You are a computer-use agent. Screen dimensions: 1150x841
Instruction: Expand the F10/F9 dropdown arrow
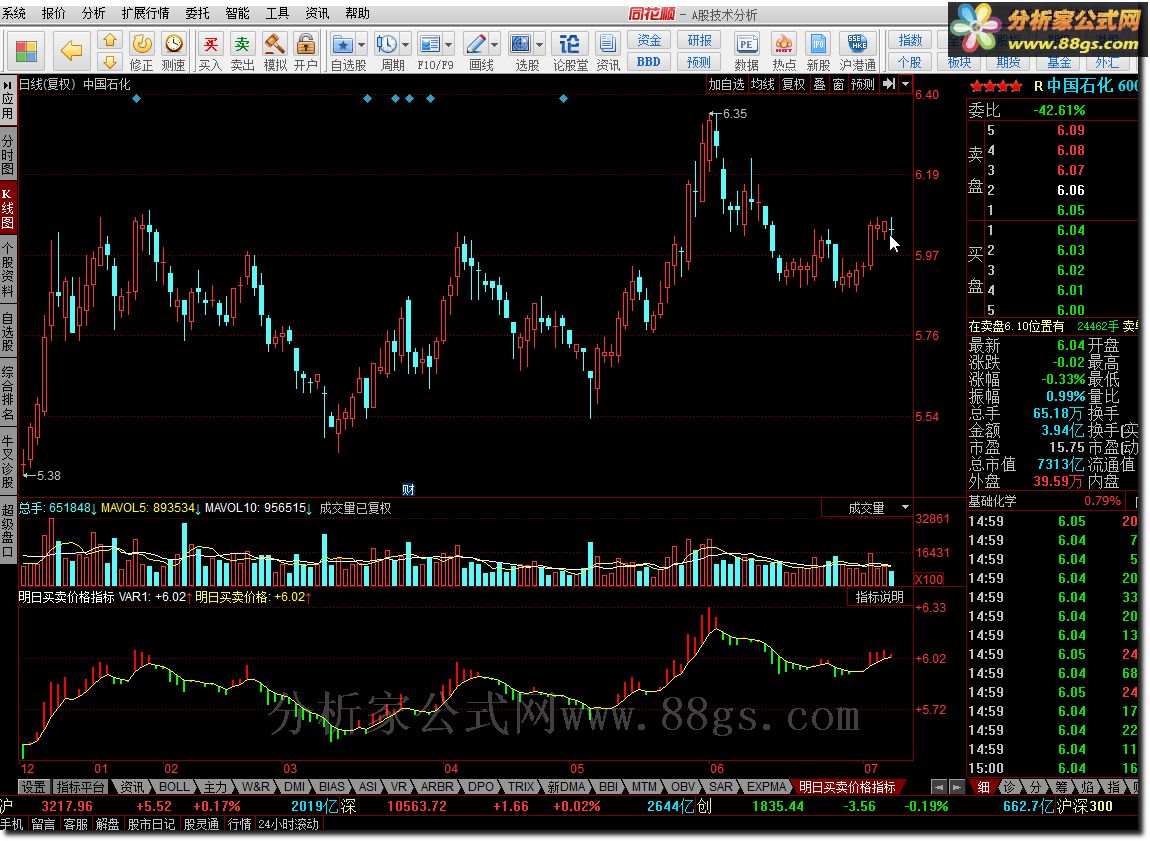(449, 45)
